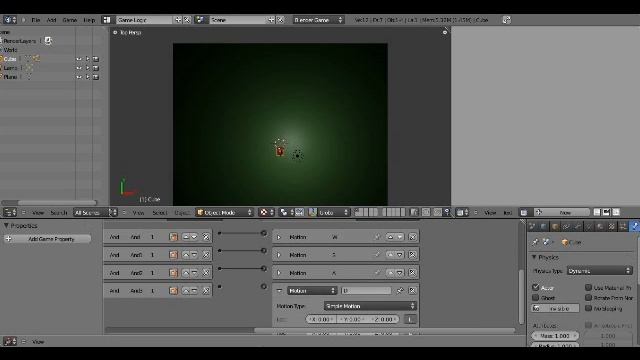Click the screen layout browse icon
The height and width of the screenshot is (360, 640).
point(107,20)
